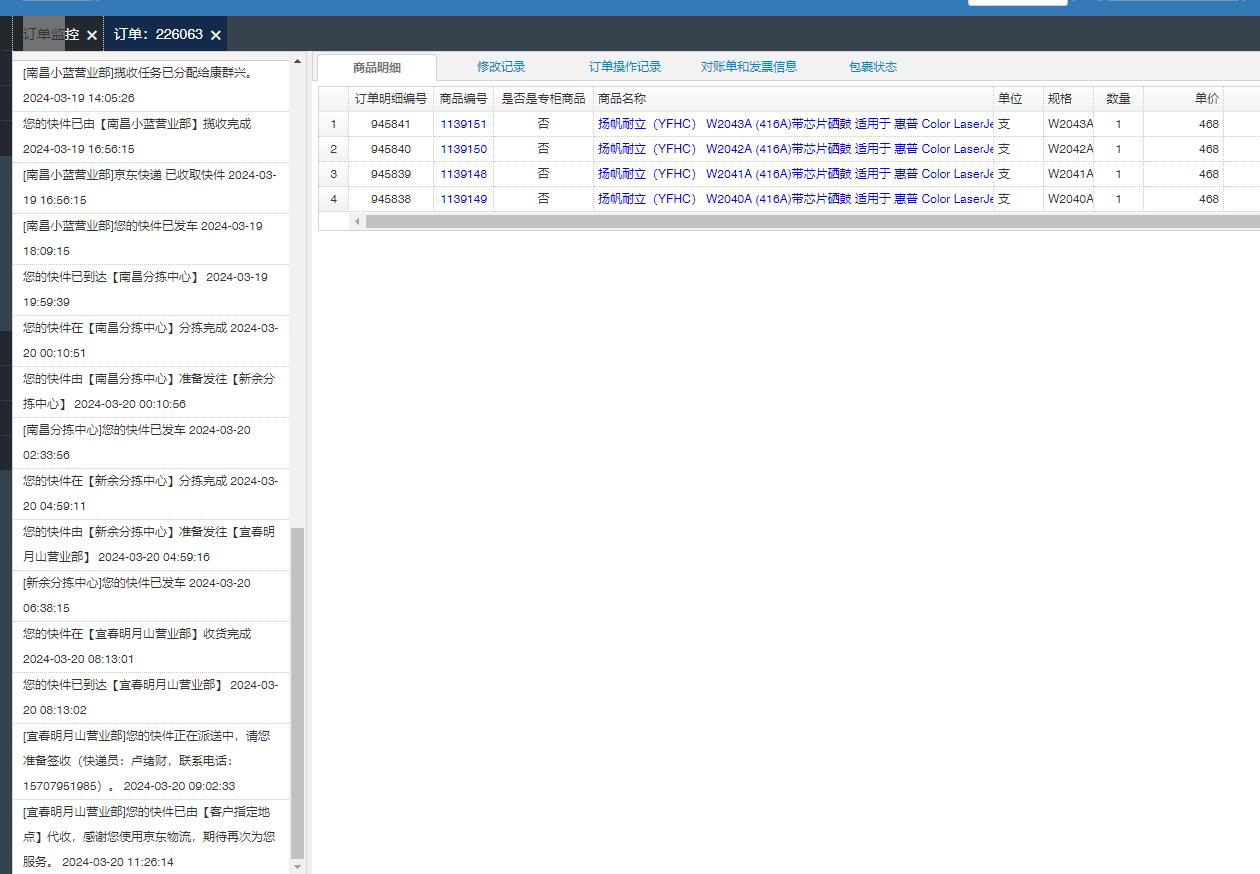Select row number 1 in the table
Screen dimensions: 1260x874
(x=334, y=124)
